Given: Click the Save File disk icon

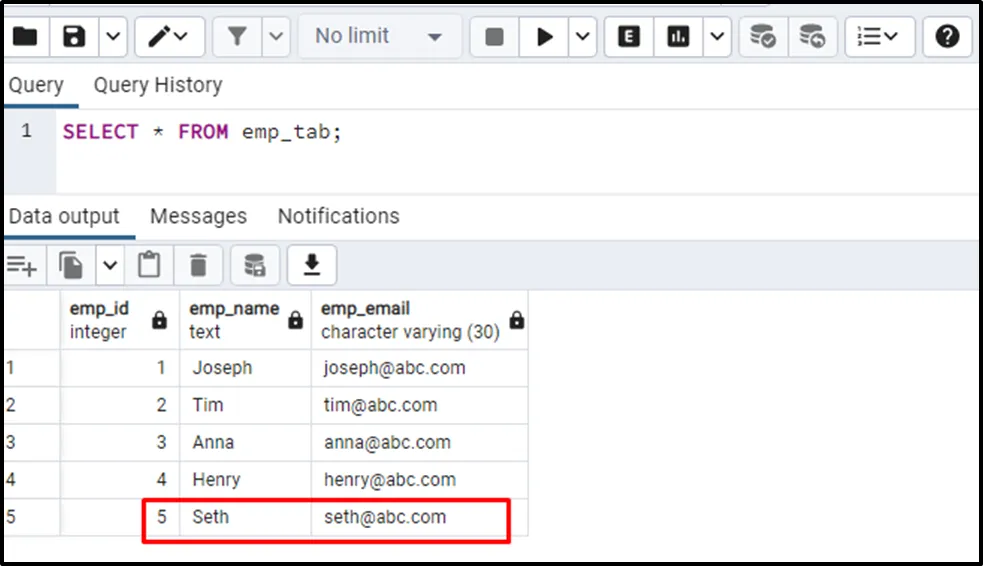Looking at the screenshot, I should pyautogui.click(x=75, y=37).
